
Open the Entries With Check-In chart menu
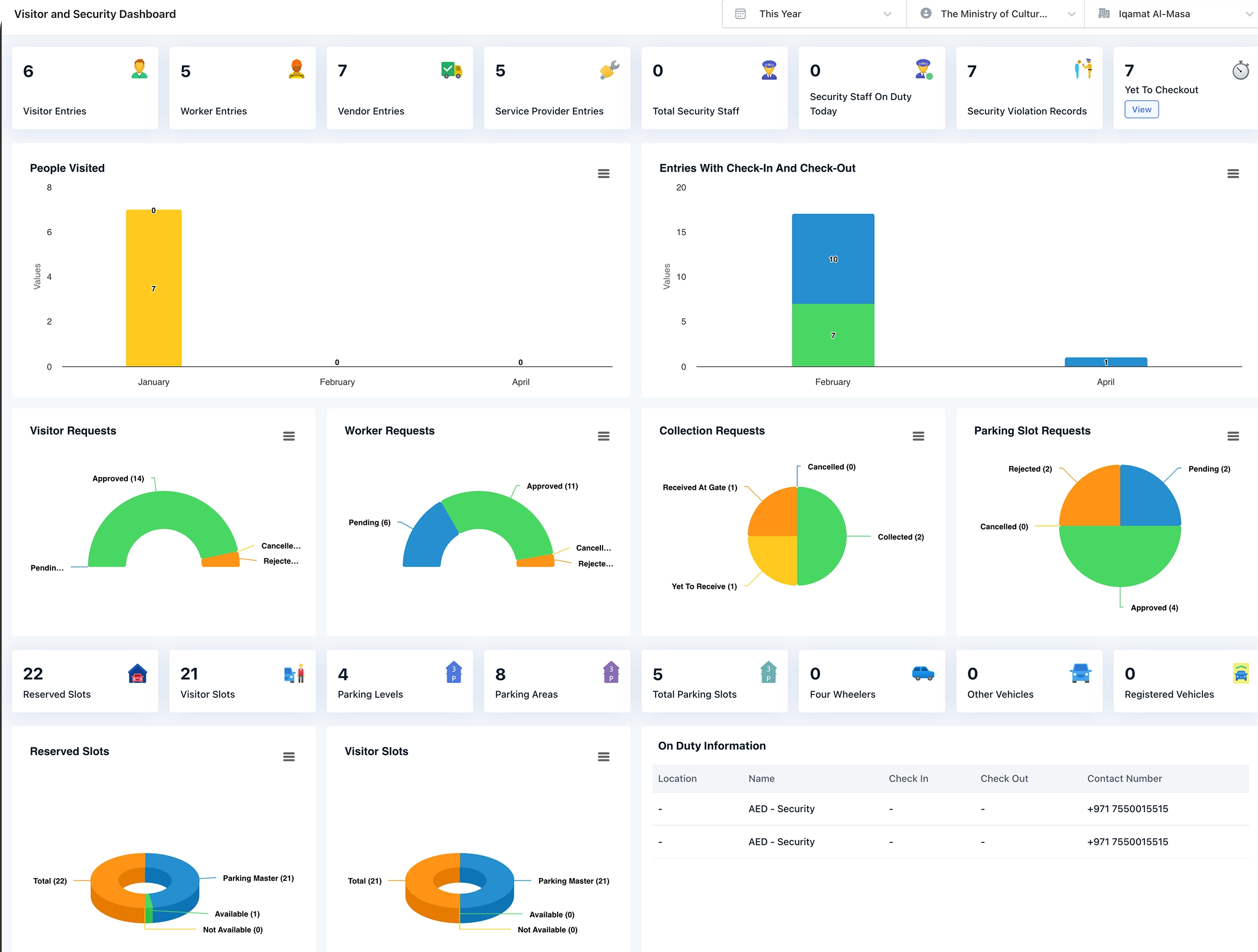[1233, 174]
